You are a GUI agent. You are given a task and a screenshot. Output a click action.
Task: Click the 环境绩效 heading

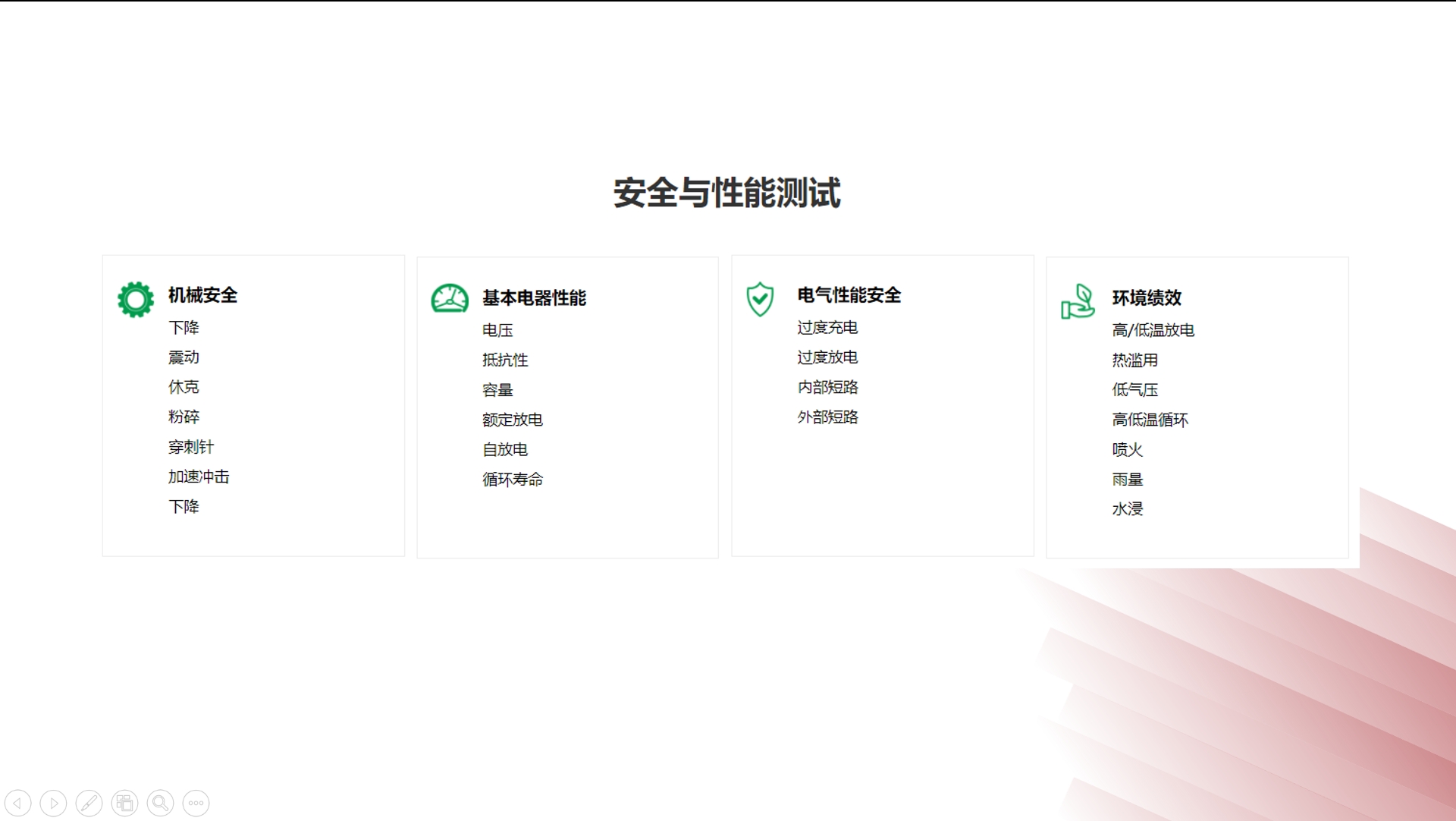[x=1147, y=298]
